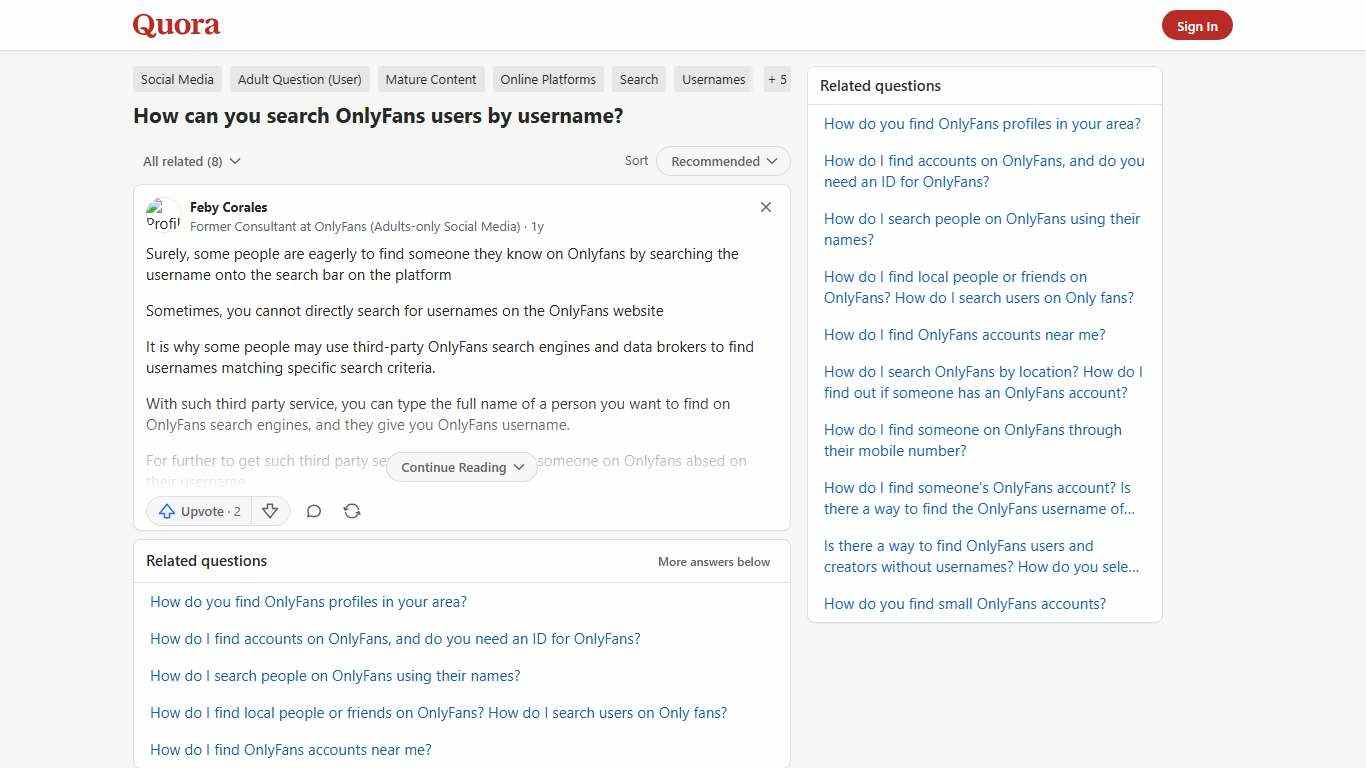
Task: Dismiss the answer using the X icon
Action: tap(765, 207)
